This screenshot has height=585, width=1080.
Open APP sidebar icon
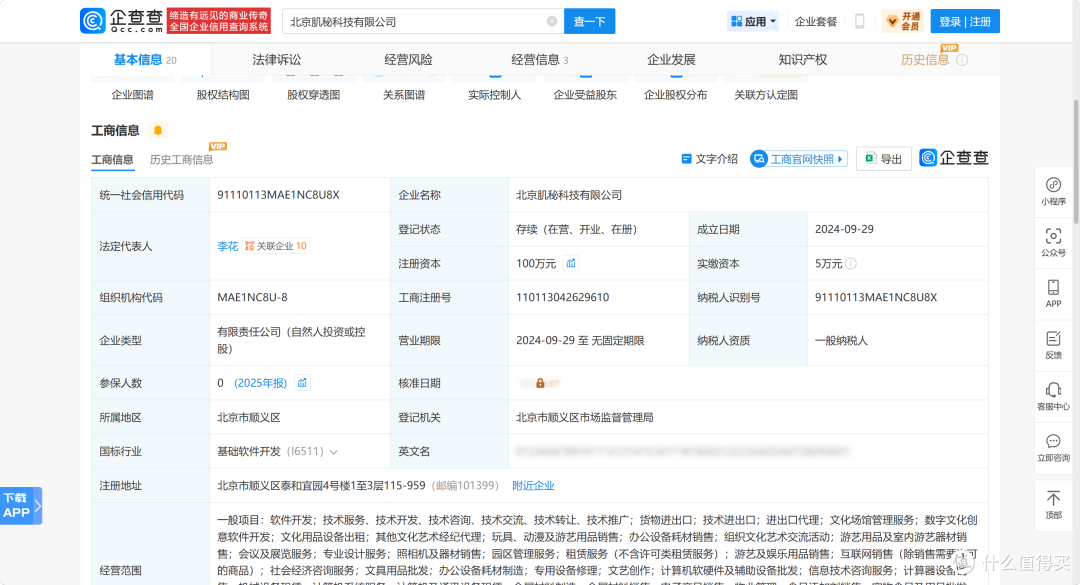tap(1053, 294)
